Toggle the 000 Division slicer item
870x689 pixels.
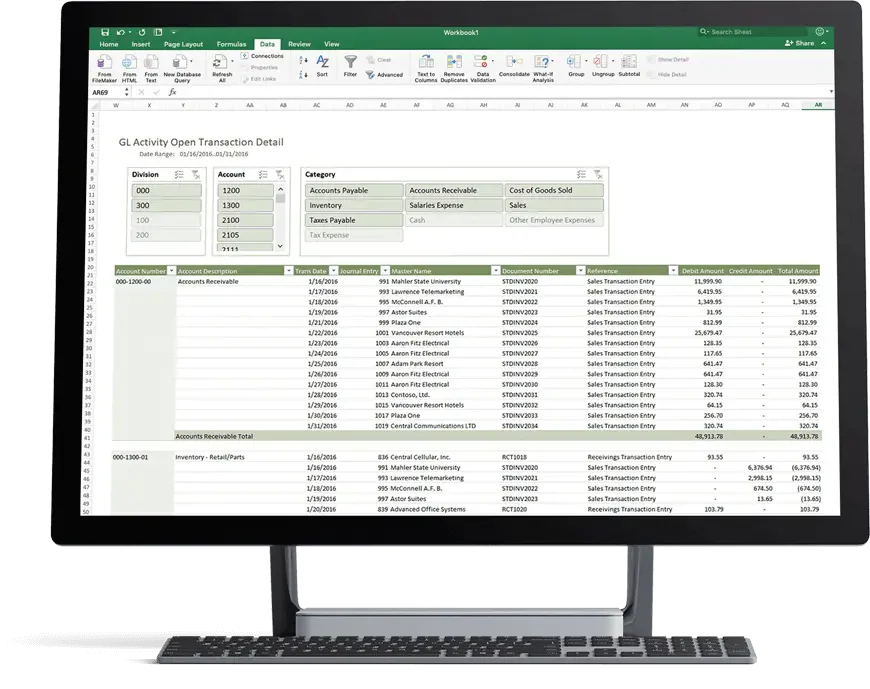tap(166, 190)
